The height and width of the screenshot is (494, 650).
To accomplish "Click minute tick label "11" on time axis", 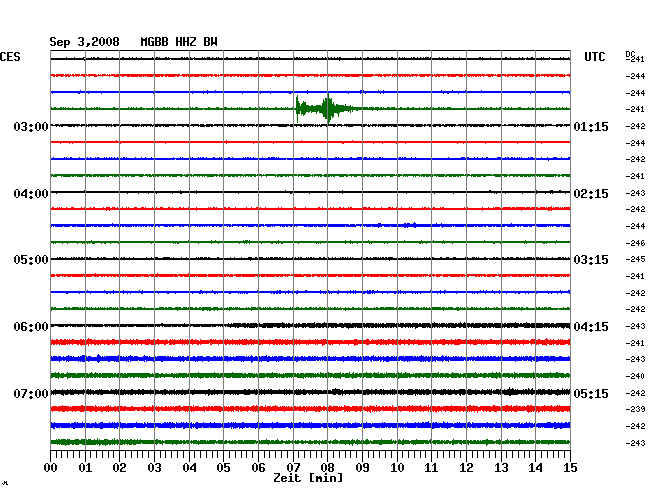I will pos(431,467).
